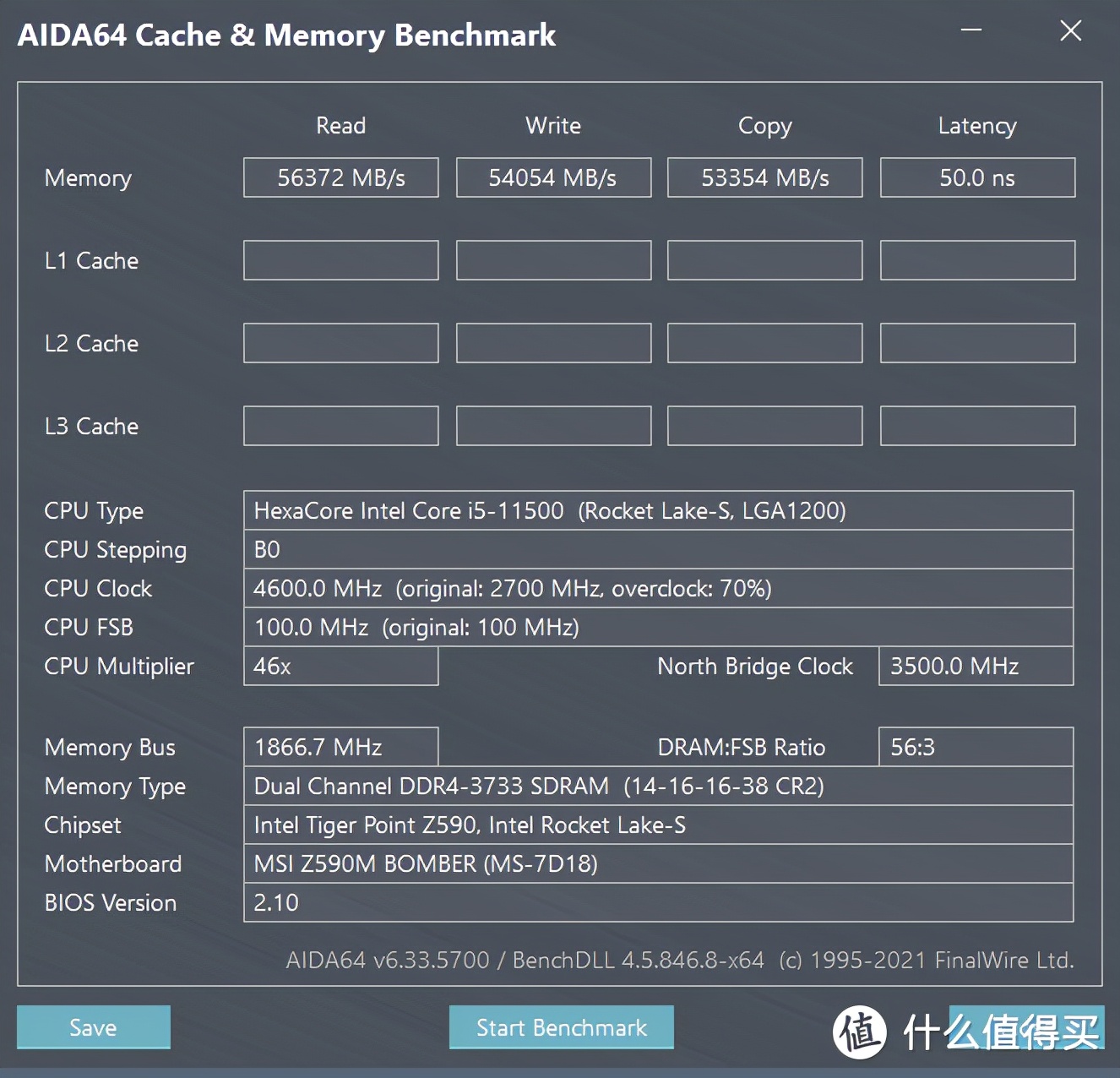Click the Read column header

(341, 125)
